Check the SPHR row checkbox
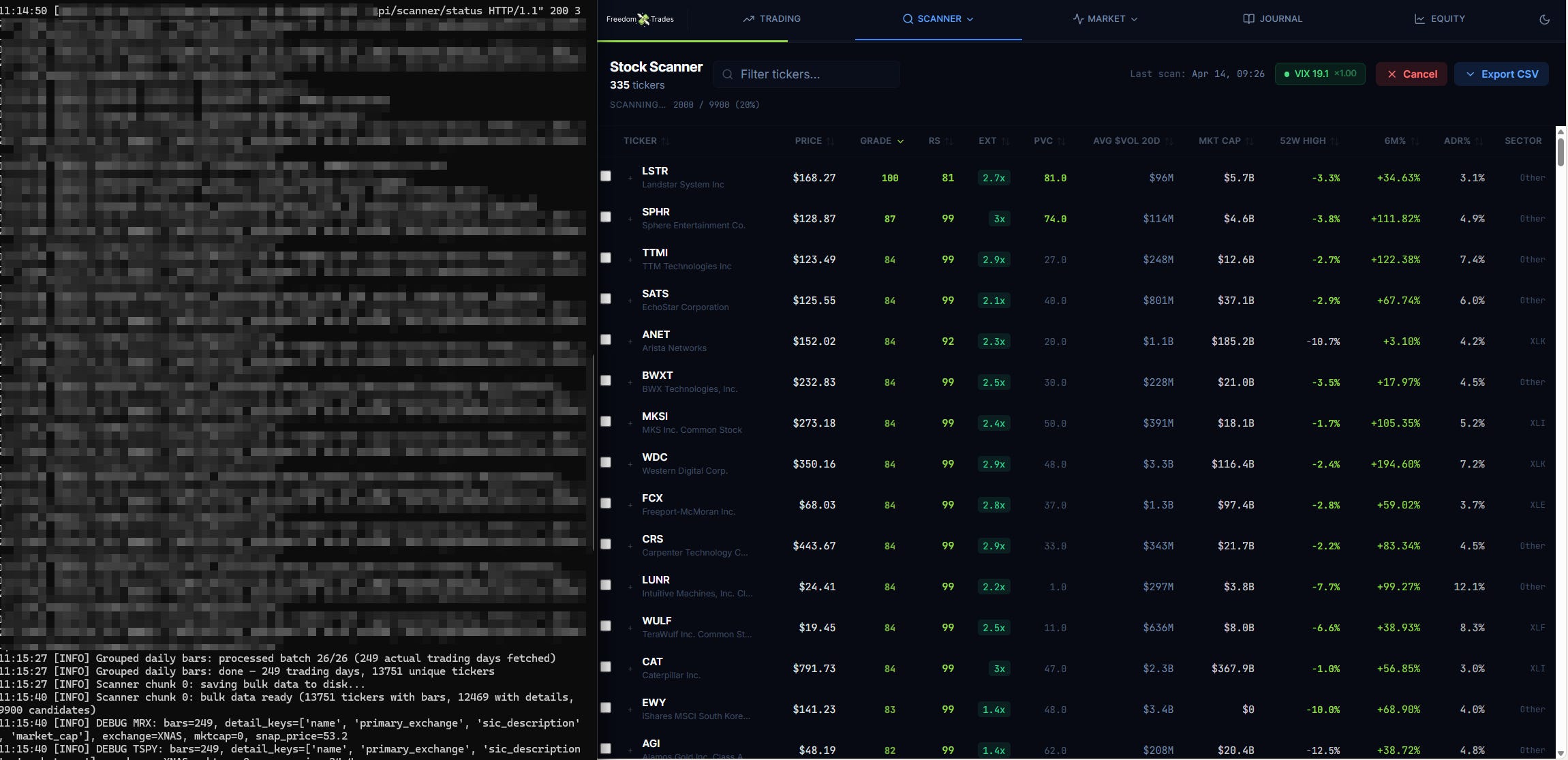Screen dimensions: 1568x760 pyautogui.click(x=606, y=217)
